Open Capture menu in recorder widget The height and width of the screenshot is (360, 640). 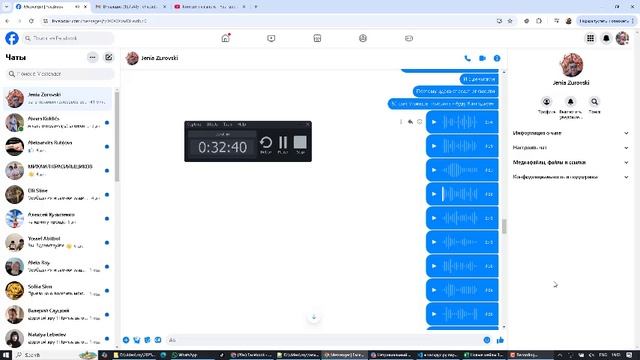coord(193,124)
